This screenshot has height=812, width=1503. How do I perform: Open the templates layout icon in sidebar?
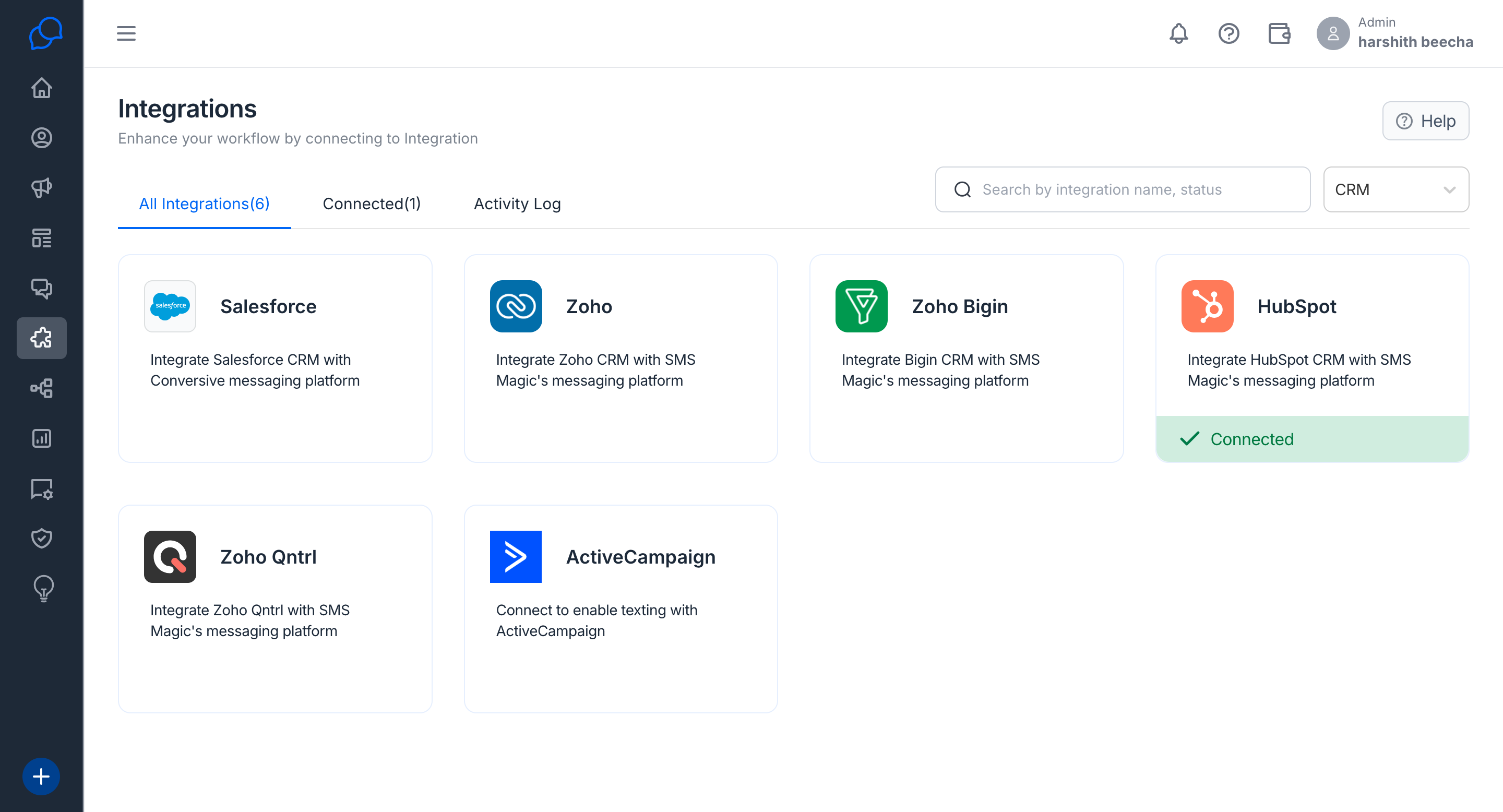pos(41,238)
